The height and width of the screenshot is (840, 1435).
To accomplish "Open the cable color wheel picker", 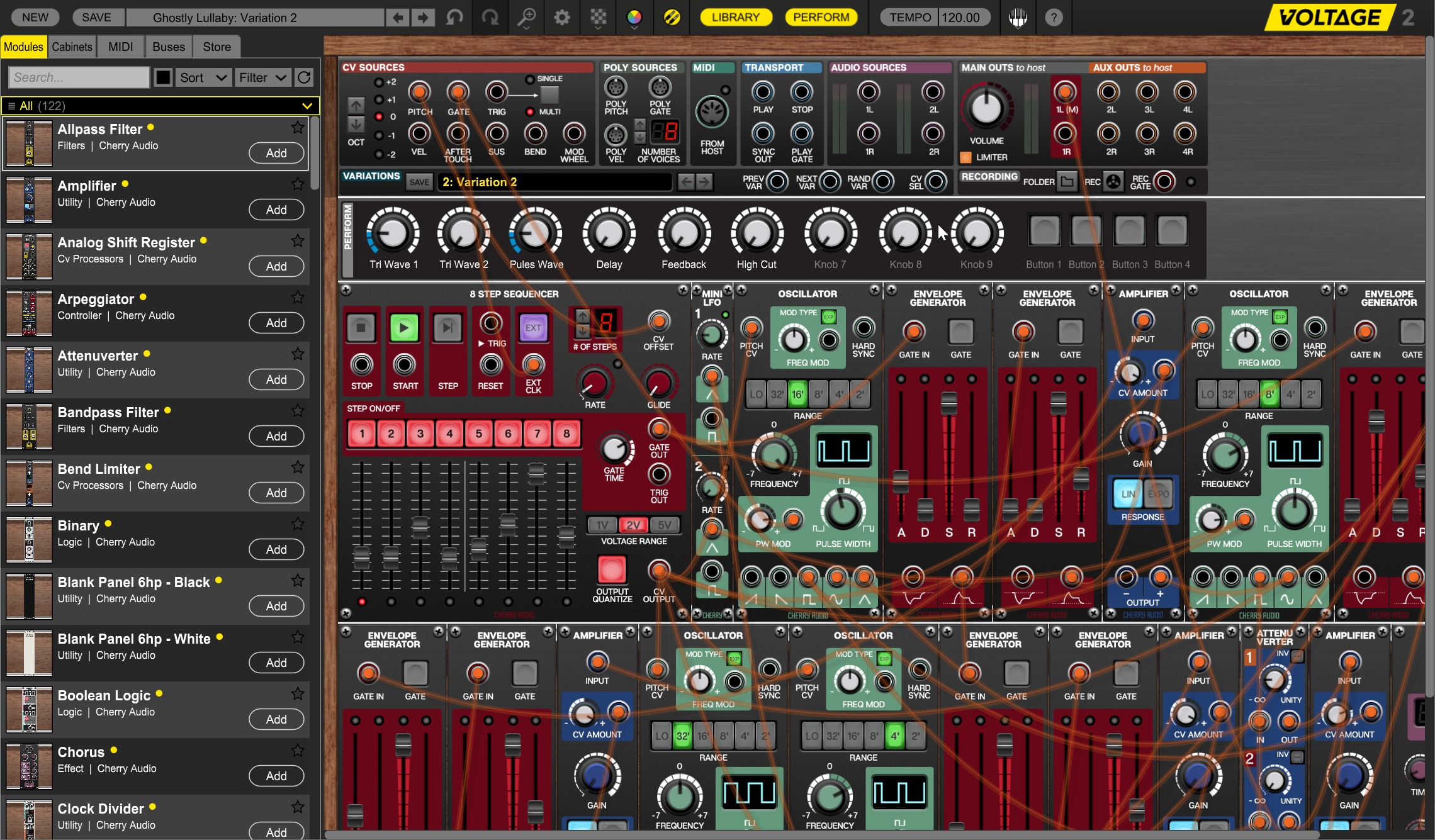I will [x=634, y=18].
